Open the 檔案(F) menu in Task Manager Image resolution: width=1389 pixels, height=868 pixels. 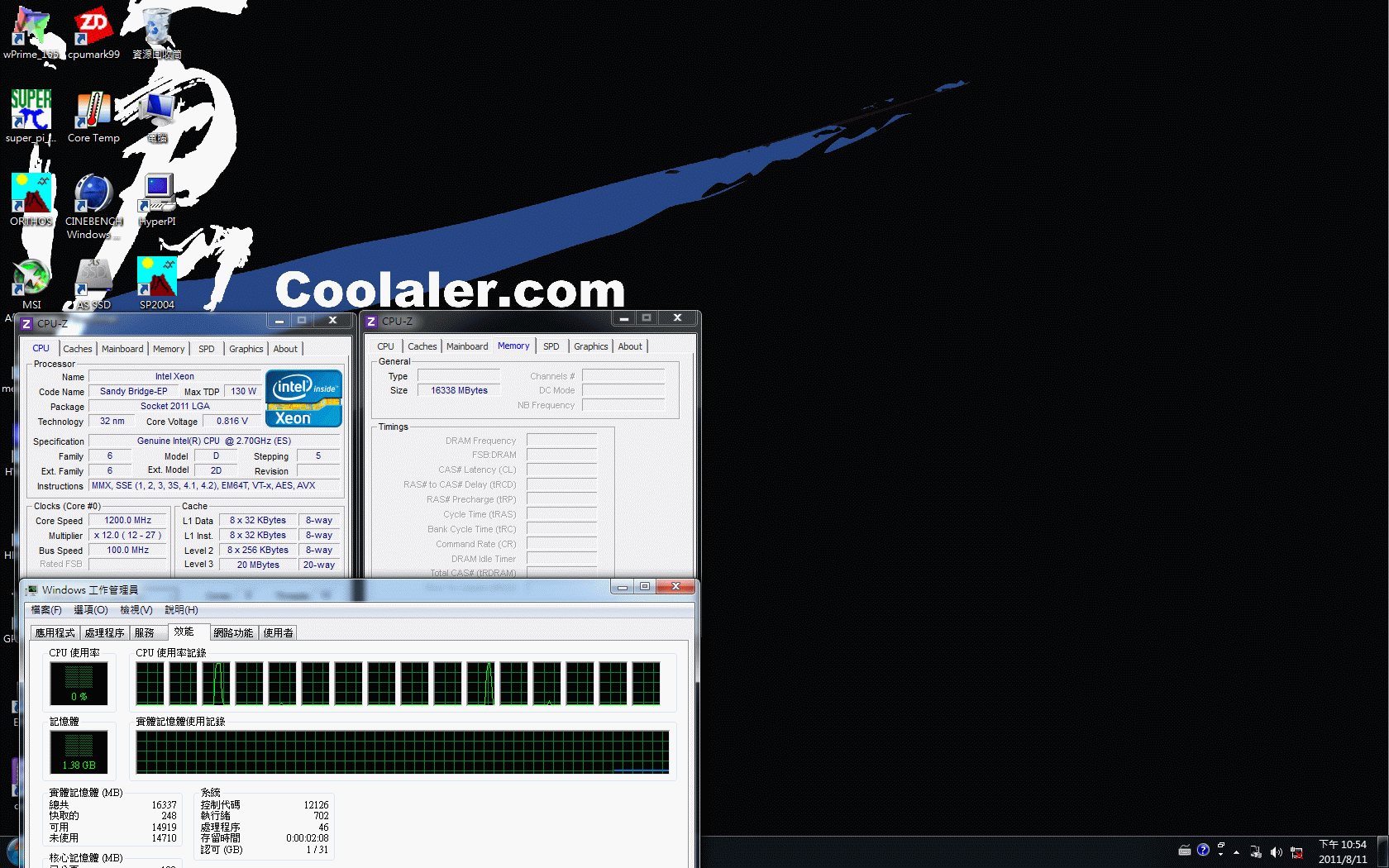coord(46,610)
